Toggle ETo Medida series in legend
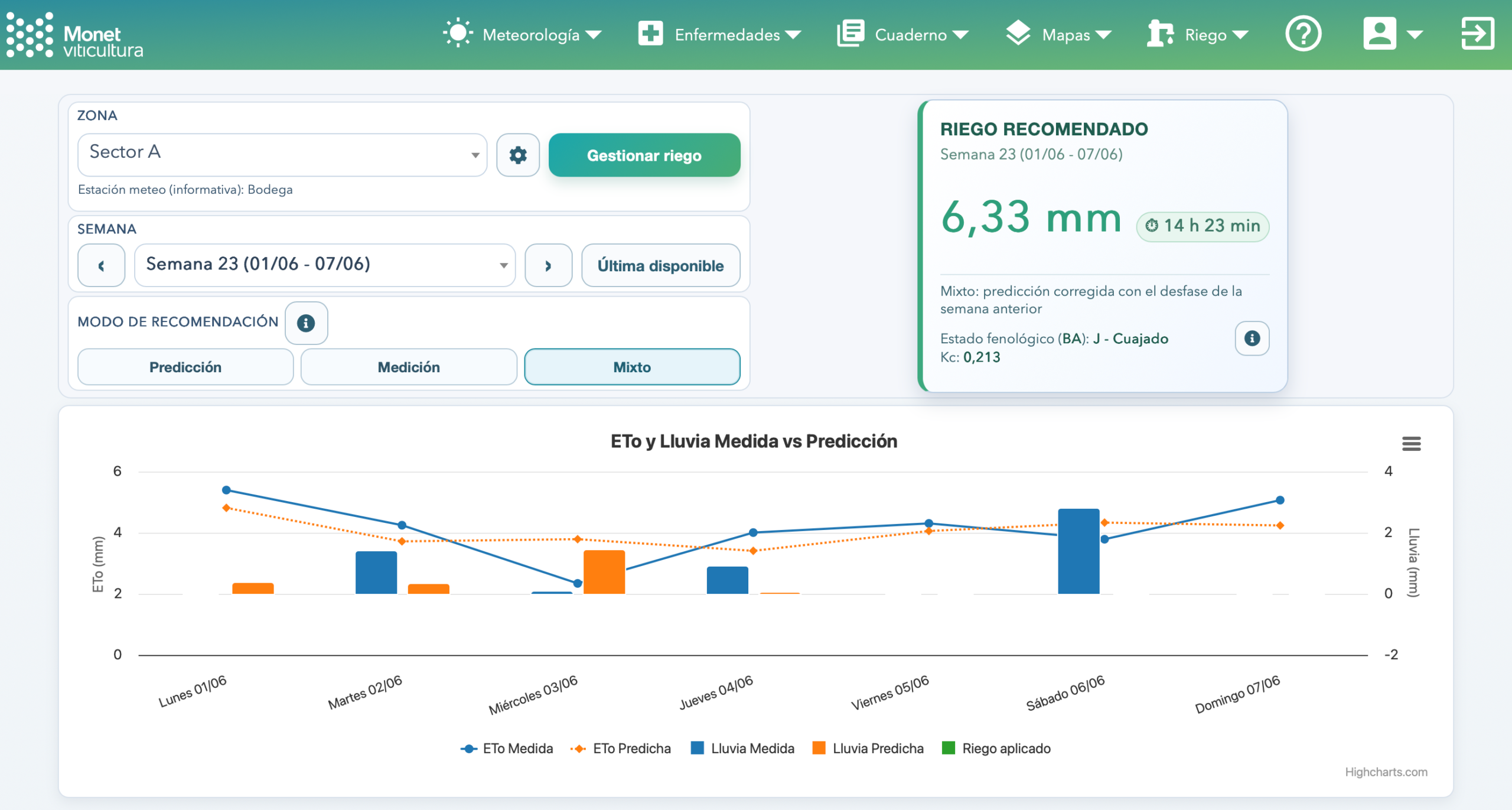1512x810 pixels. point(507,749)
